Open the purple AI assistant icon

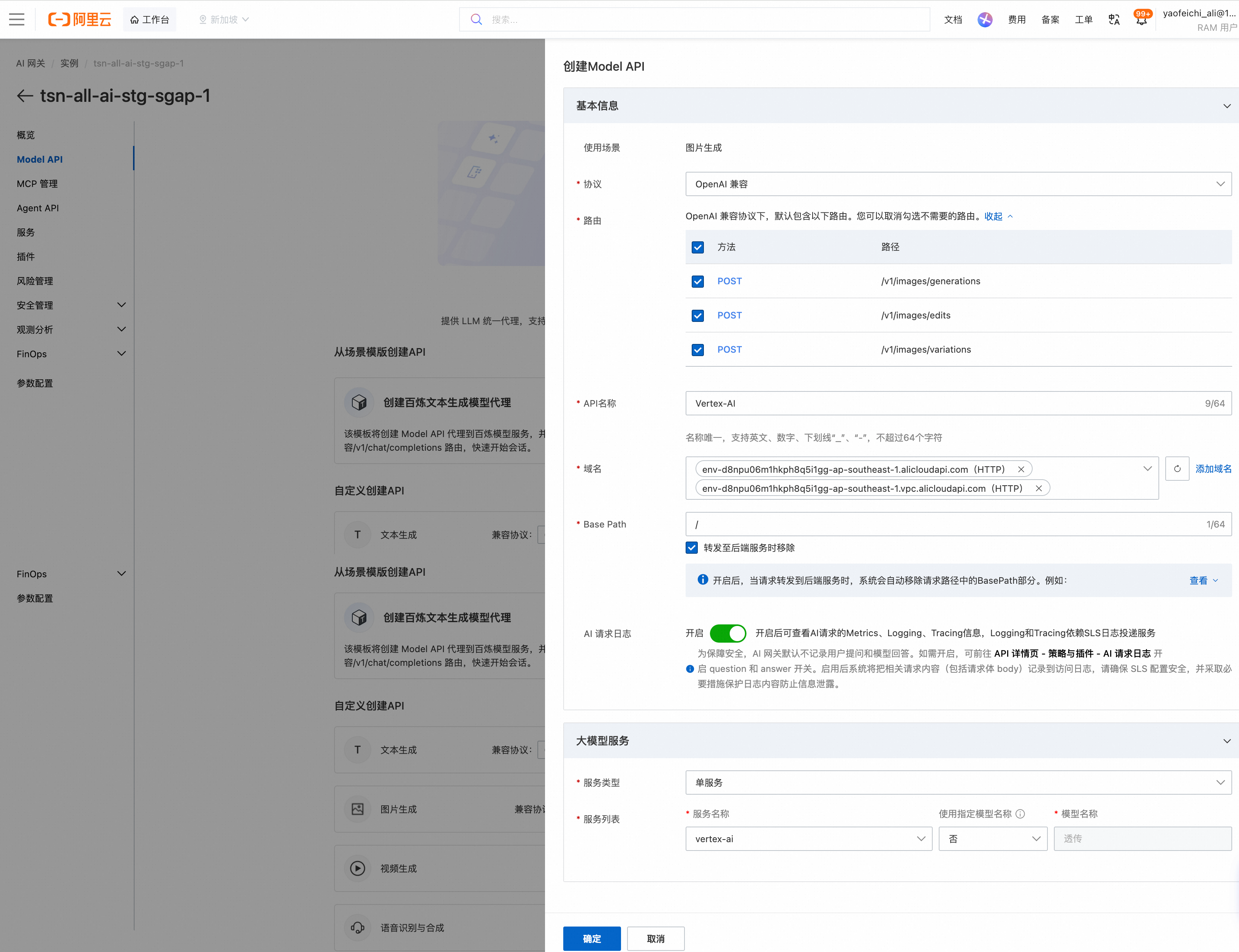click(984, 19)
